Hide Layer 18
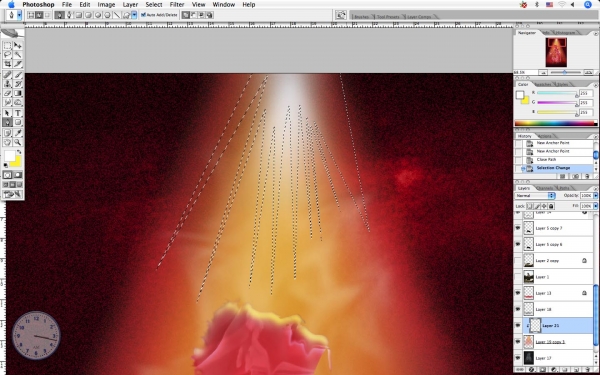 pos(518,309)
